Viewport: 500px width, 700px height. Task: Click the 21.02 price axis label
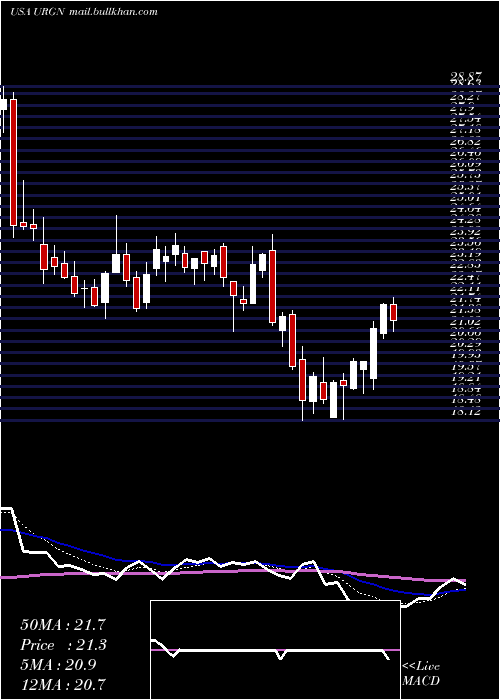pos(465,321)
